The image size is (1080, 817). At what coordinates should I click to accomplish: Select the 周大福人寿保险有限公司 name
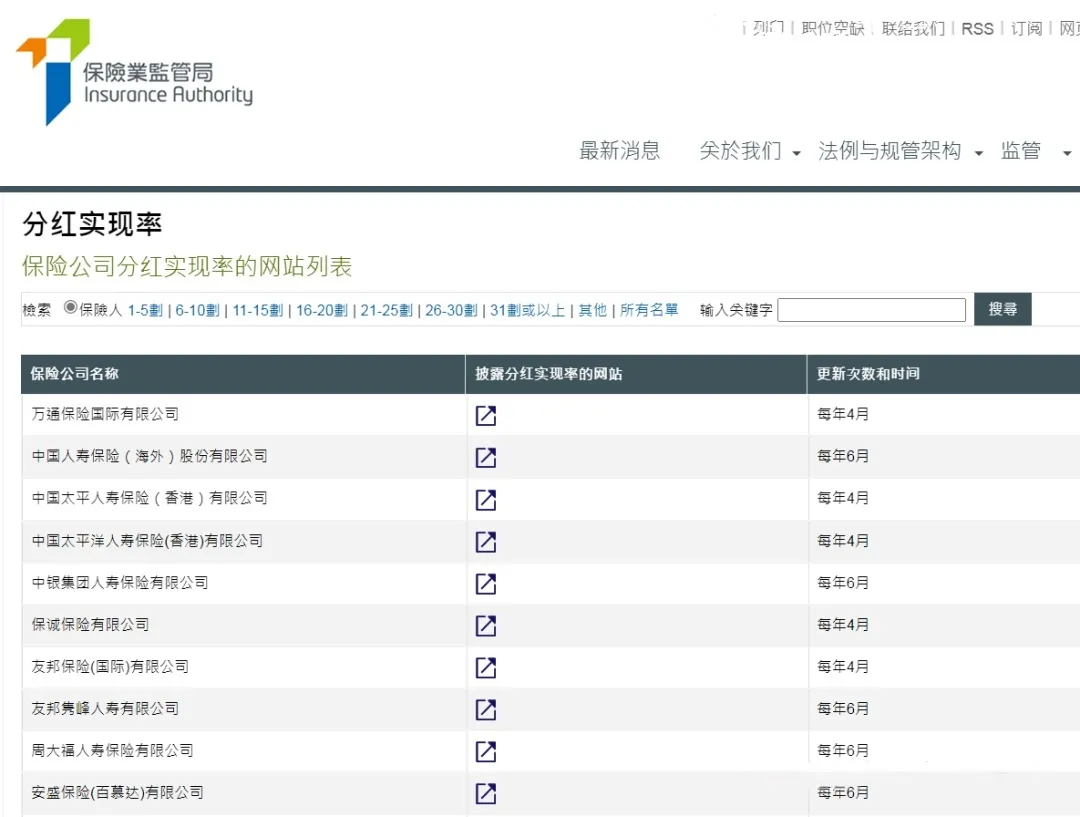pos(112,751)
